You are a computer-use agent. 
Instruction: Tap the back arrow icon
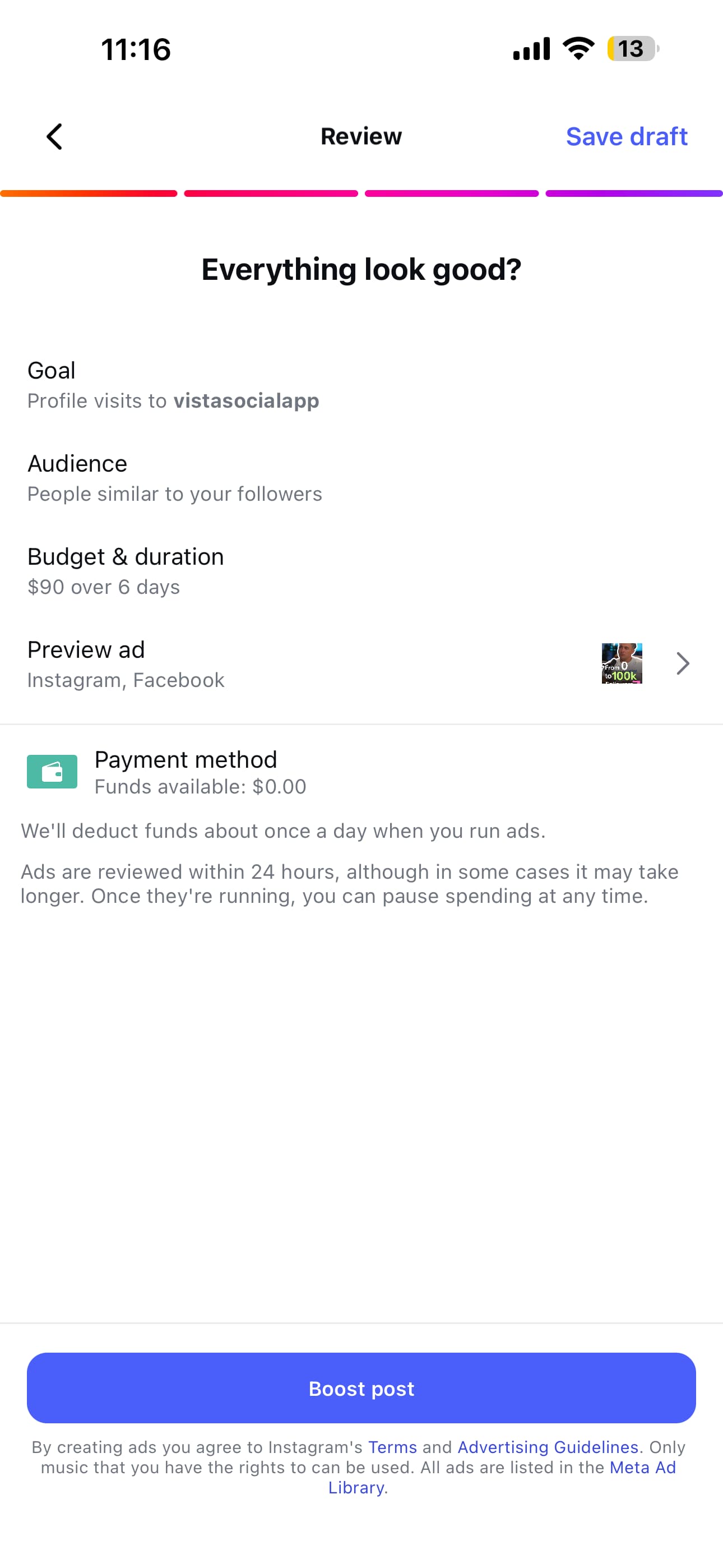(55, 136)
